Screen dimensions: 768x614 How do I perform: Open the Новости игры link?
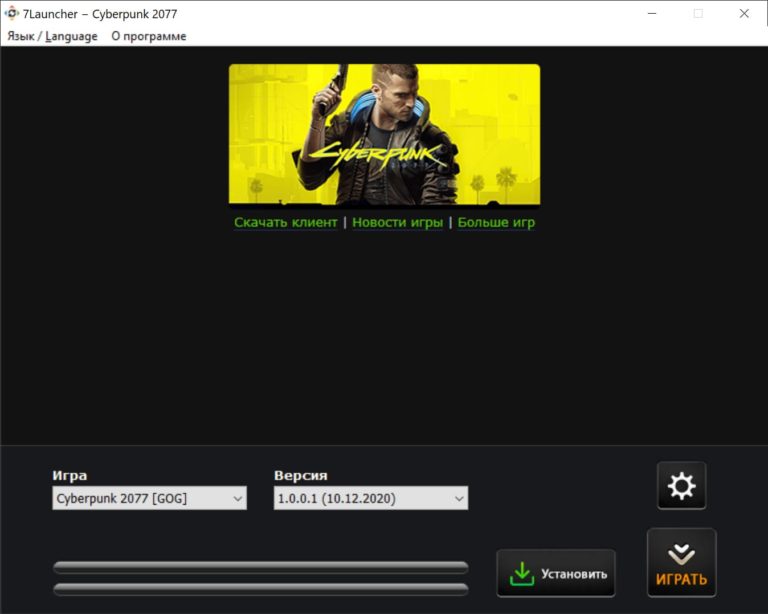tap(397, 222)
